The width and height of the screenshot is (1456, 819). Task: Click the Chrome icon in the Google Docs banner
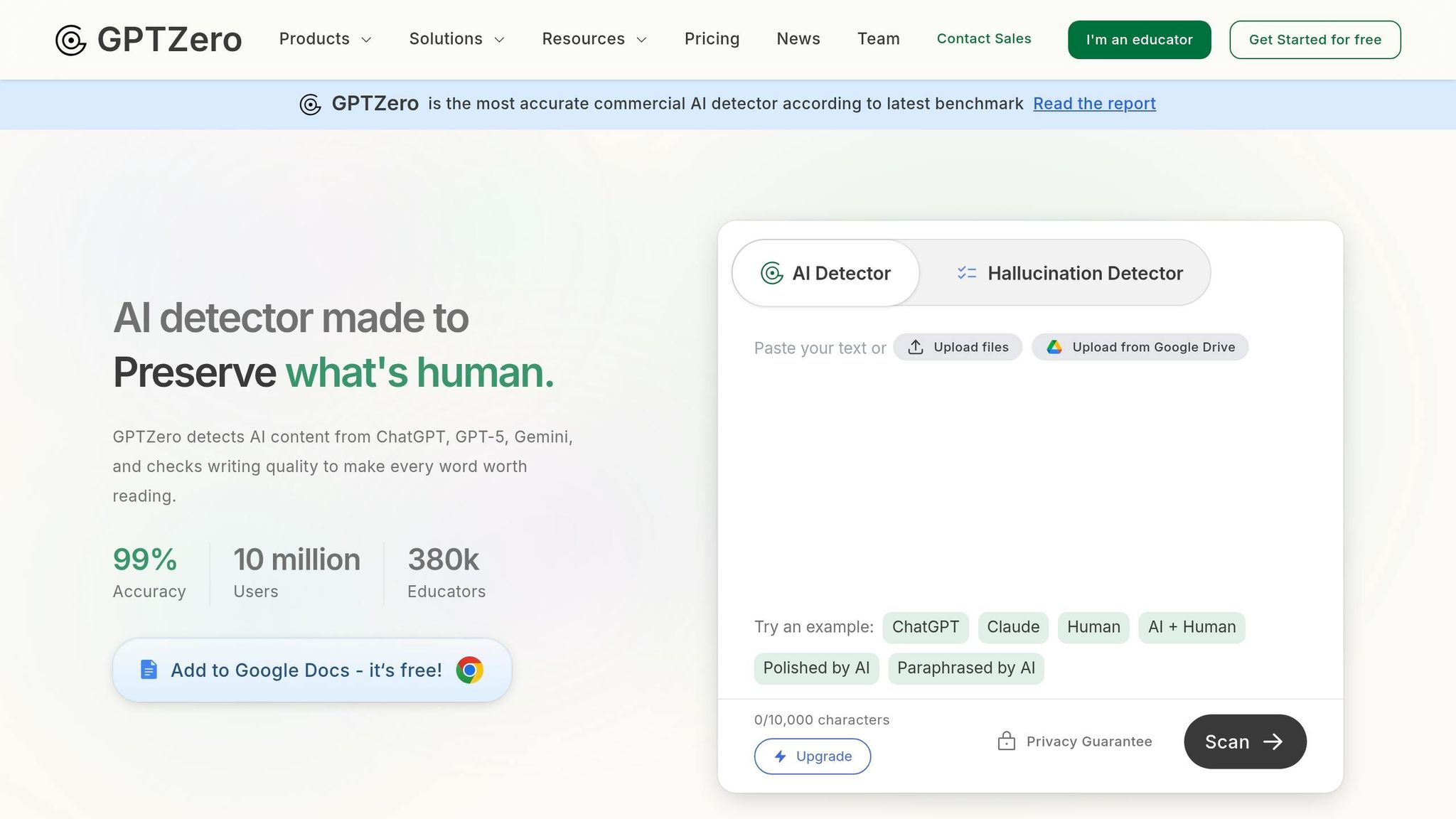pos(471,670)
